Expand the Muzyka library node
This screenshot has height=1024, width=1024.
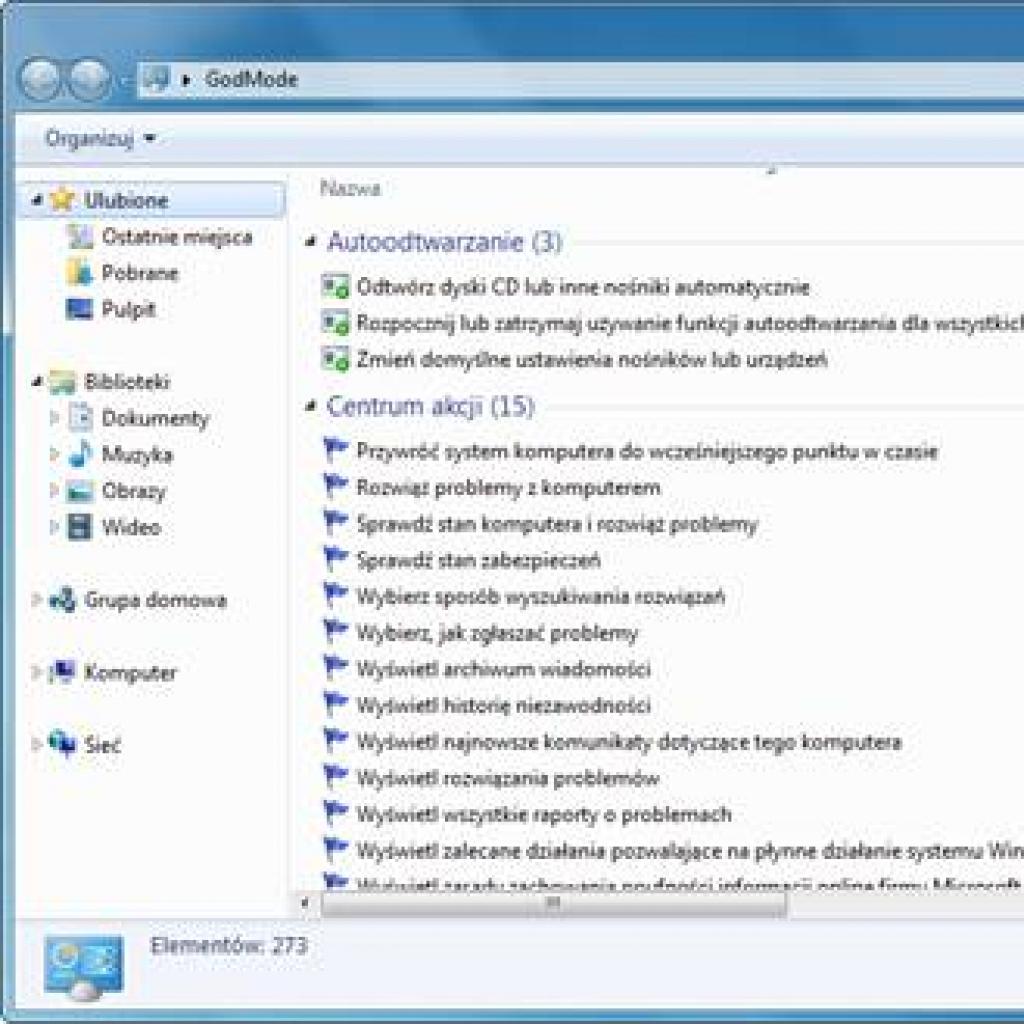click(x=54, y=454)
